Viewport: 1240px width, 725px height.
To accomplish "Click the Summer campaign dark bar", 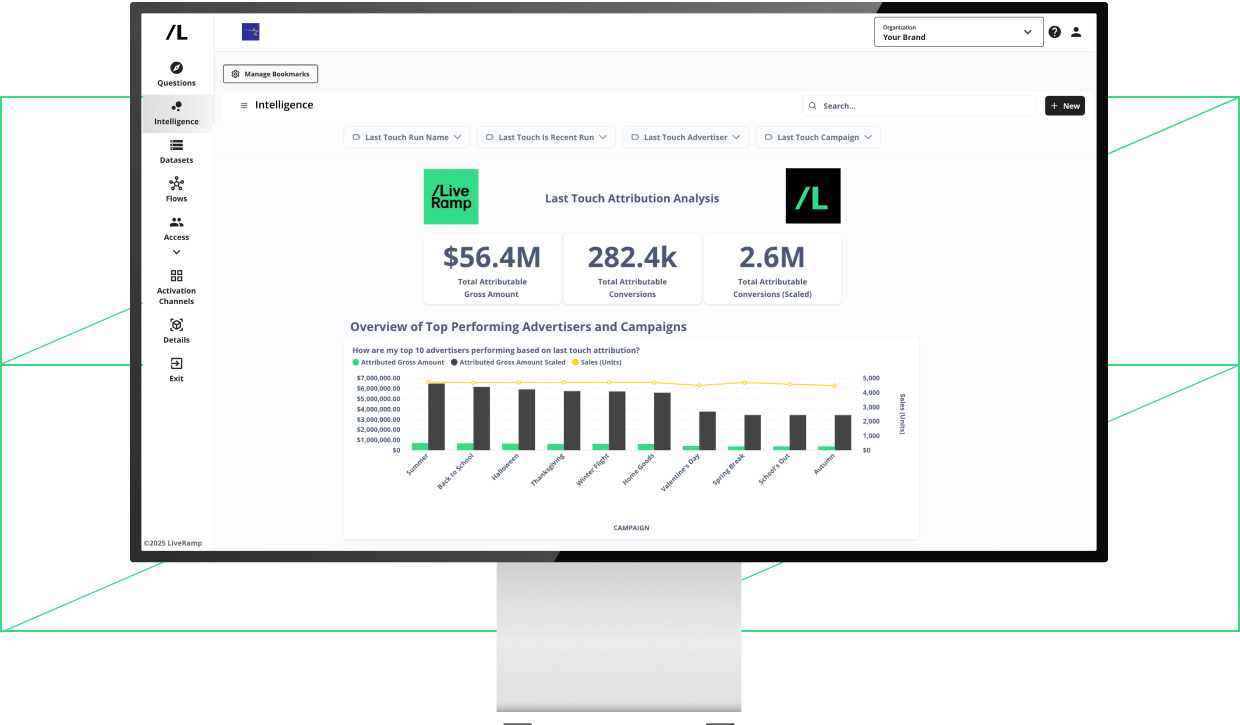I will [436, 416].
